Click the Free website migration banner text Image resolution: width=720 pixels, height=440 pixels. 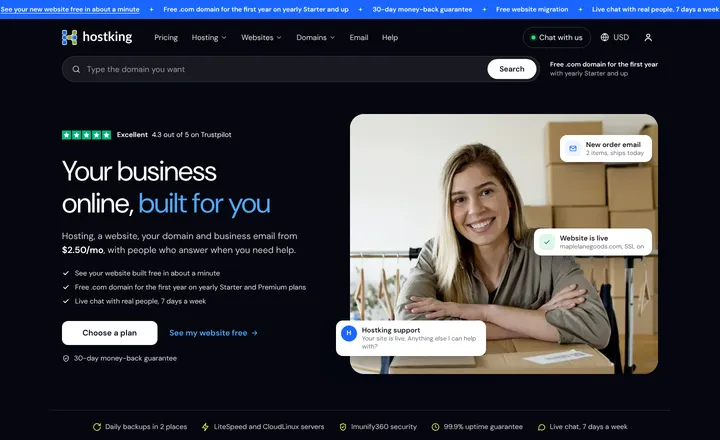[532, 9]
